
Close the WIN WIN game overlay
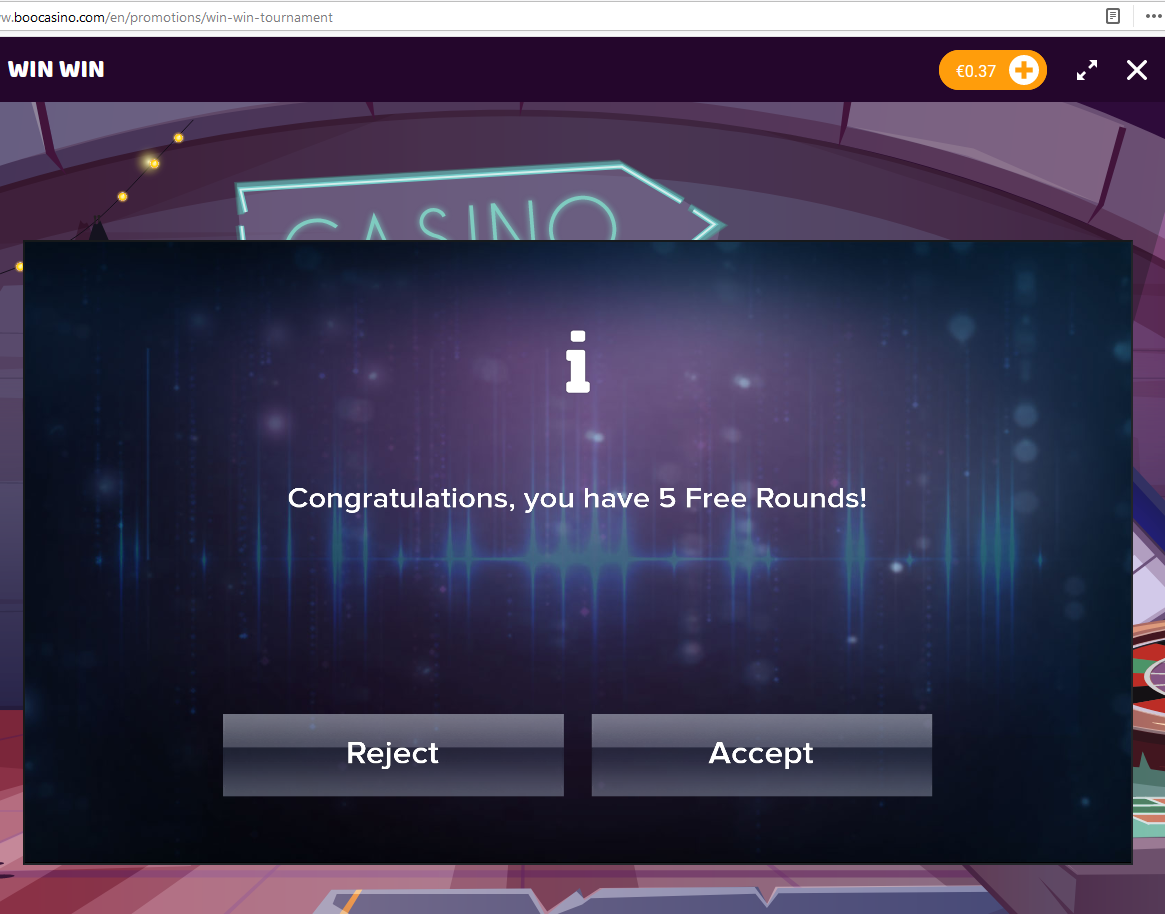[x=1137, y=71]
